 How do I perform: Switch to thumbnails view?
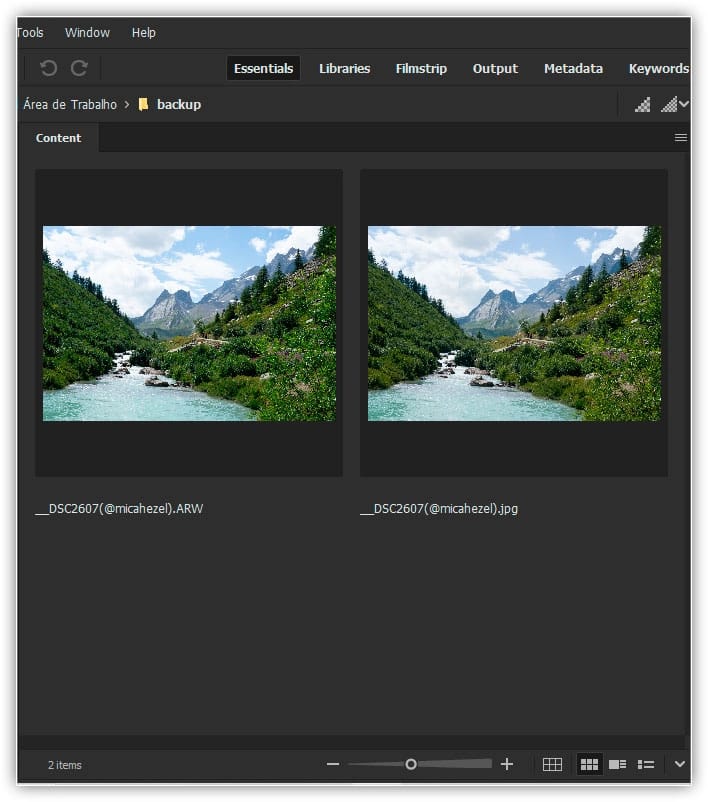[x=589, y=765]
